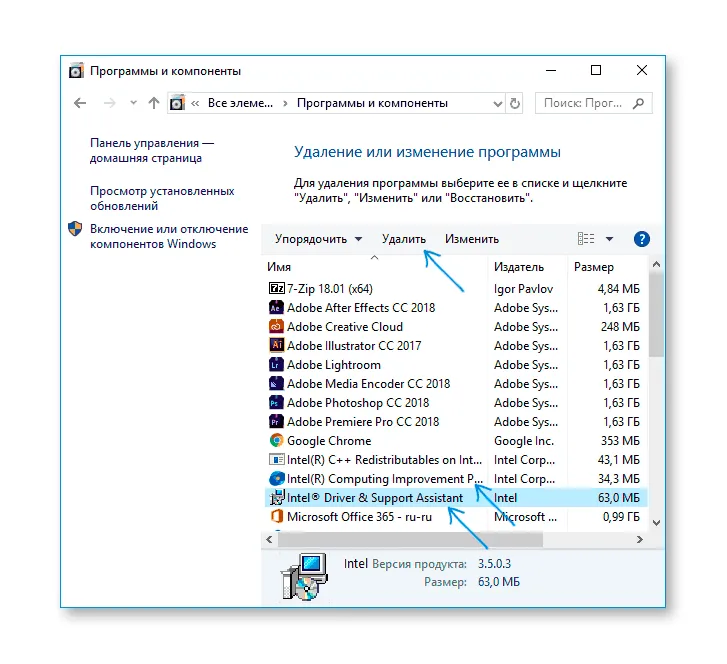Click the Control Panel icon in address bar
727x664 pixels.
tap(177, 103)
